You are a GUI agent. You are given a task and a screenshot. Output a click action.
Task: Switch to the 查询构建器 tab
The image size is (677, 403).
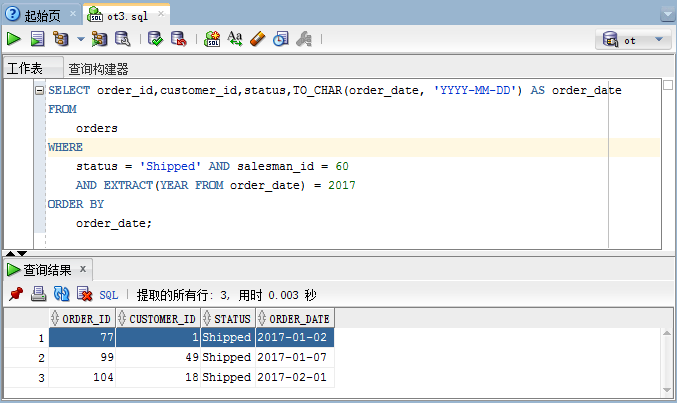click(98, 69)
